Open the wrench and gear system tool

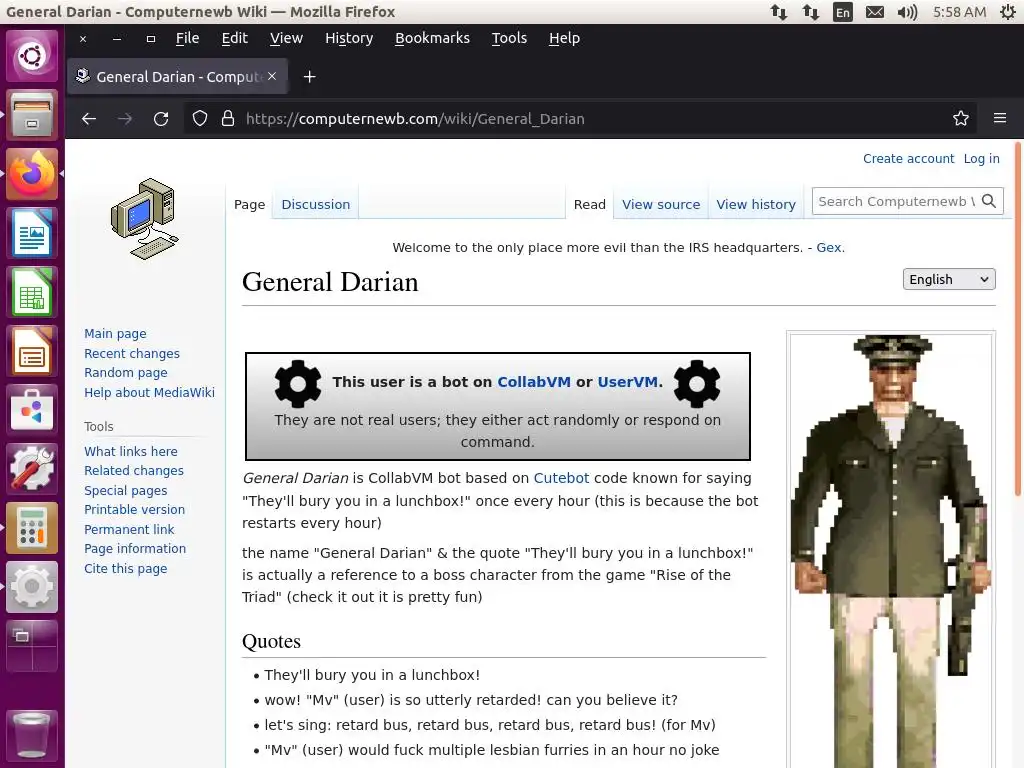(32, 468)
